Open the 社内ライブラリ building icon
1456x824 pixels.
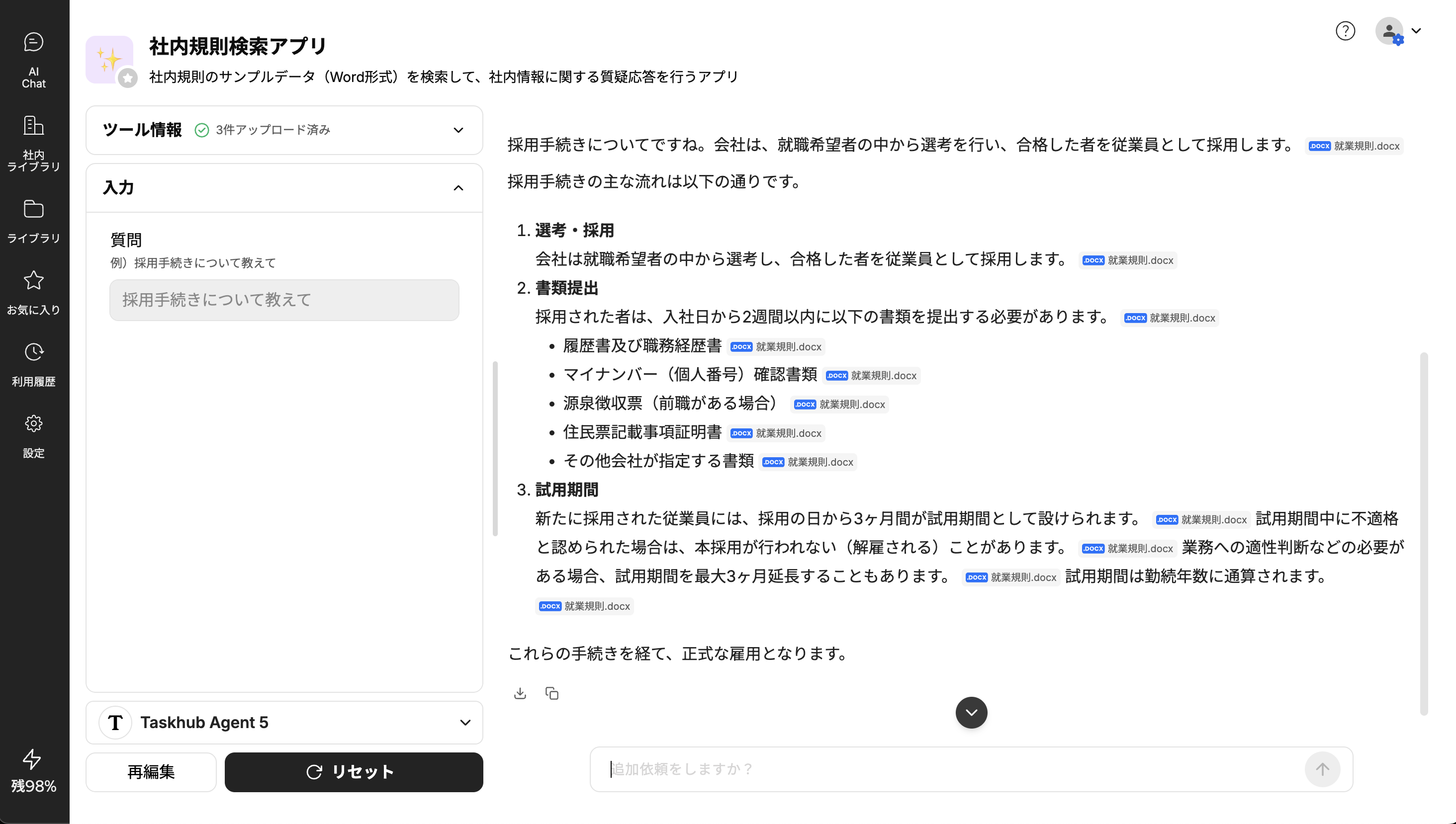click(33, 126)
